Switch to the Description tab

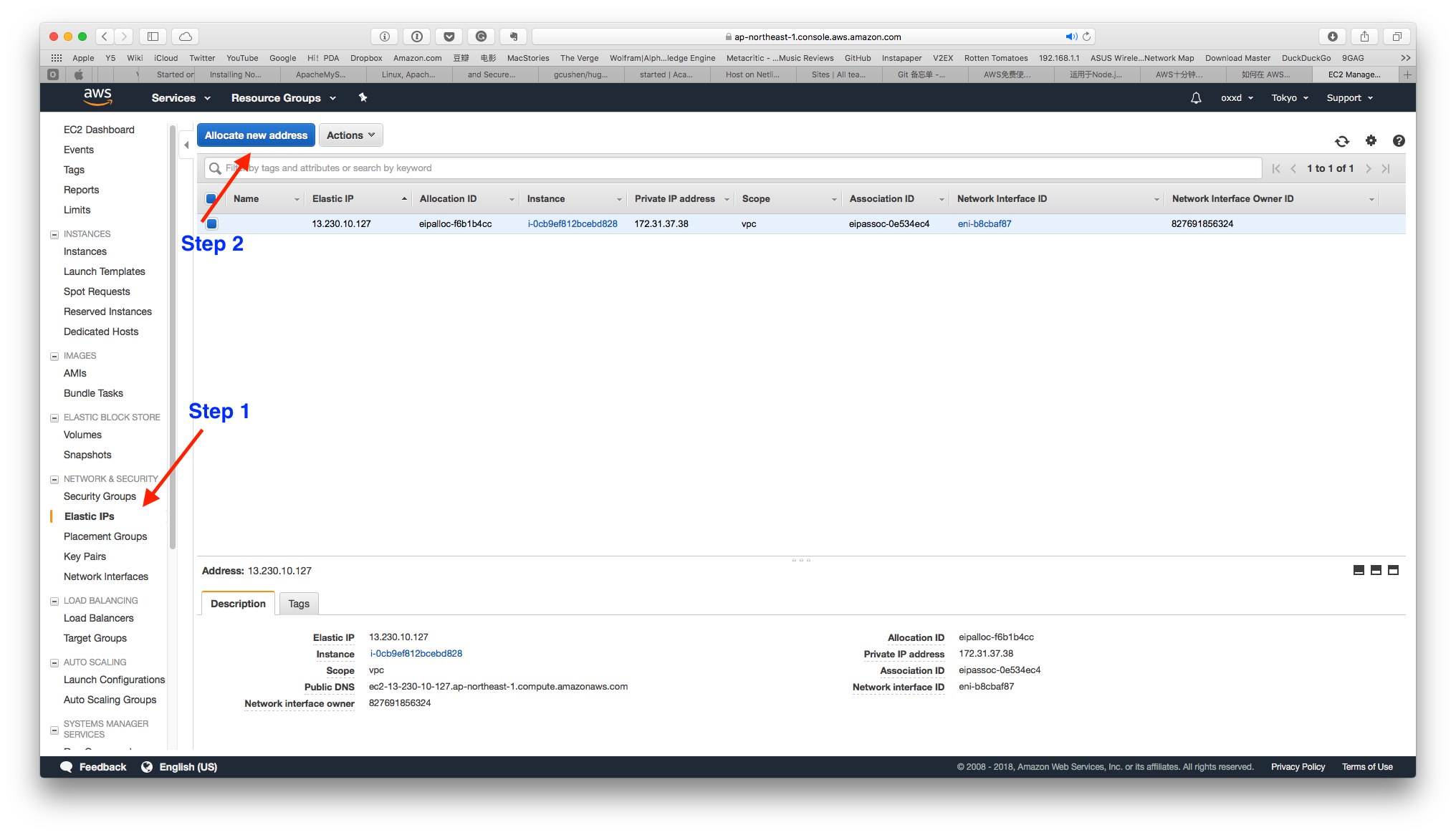pyautogui.click(x=238, y=604)
